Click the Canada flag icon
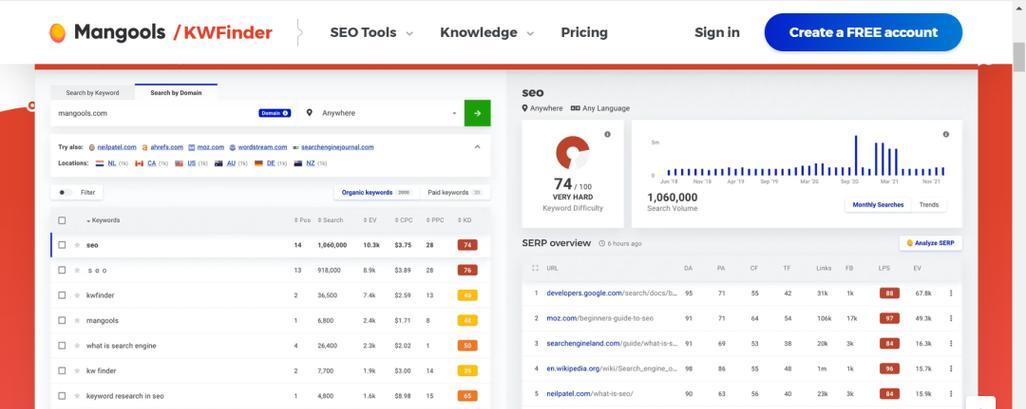1026x409 pixels. click(x=139, y=163)
